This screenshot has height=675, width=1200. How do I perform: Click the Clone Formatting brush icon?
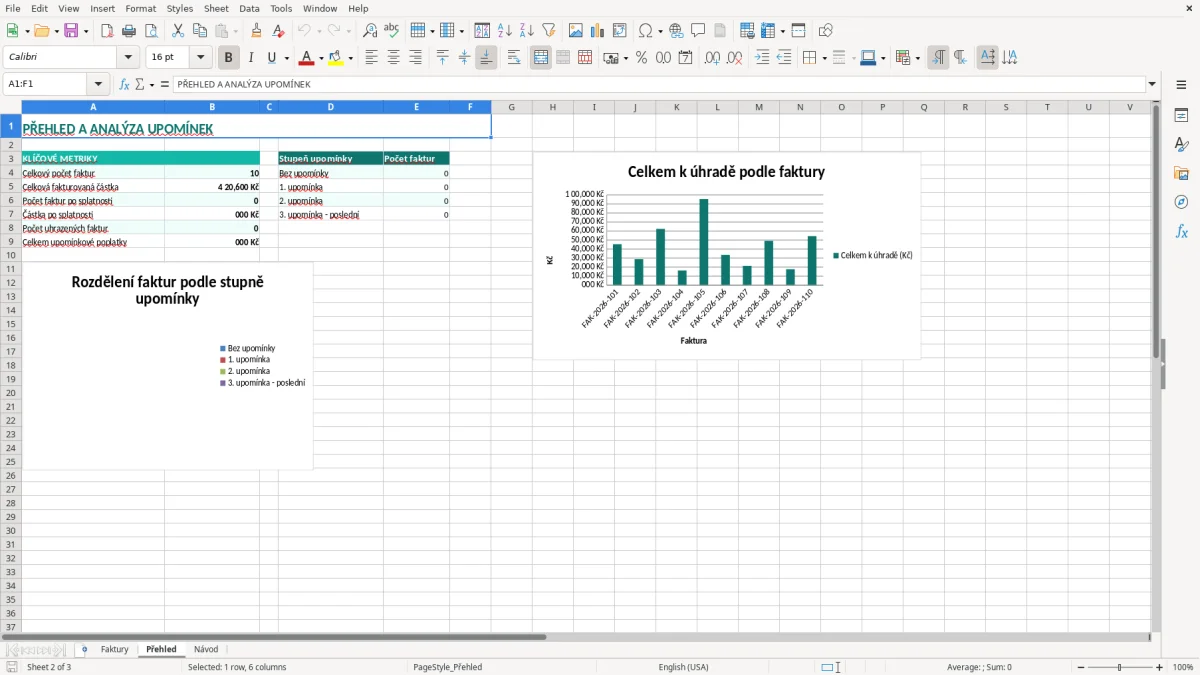point(256,31)
